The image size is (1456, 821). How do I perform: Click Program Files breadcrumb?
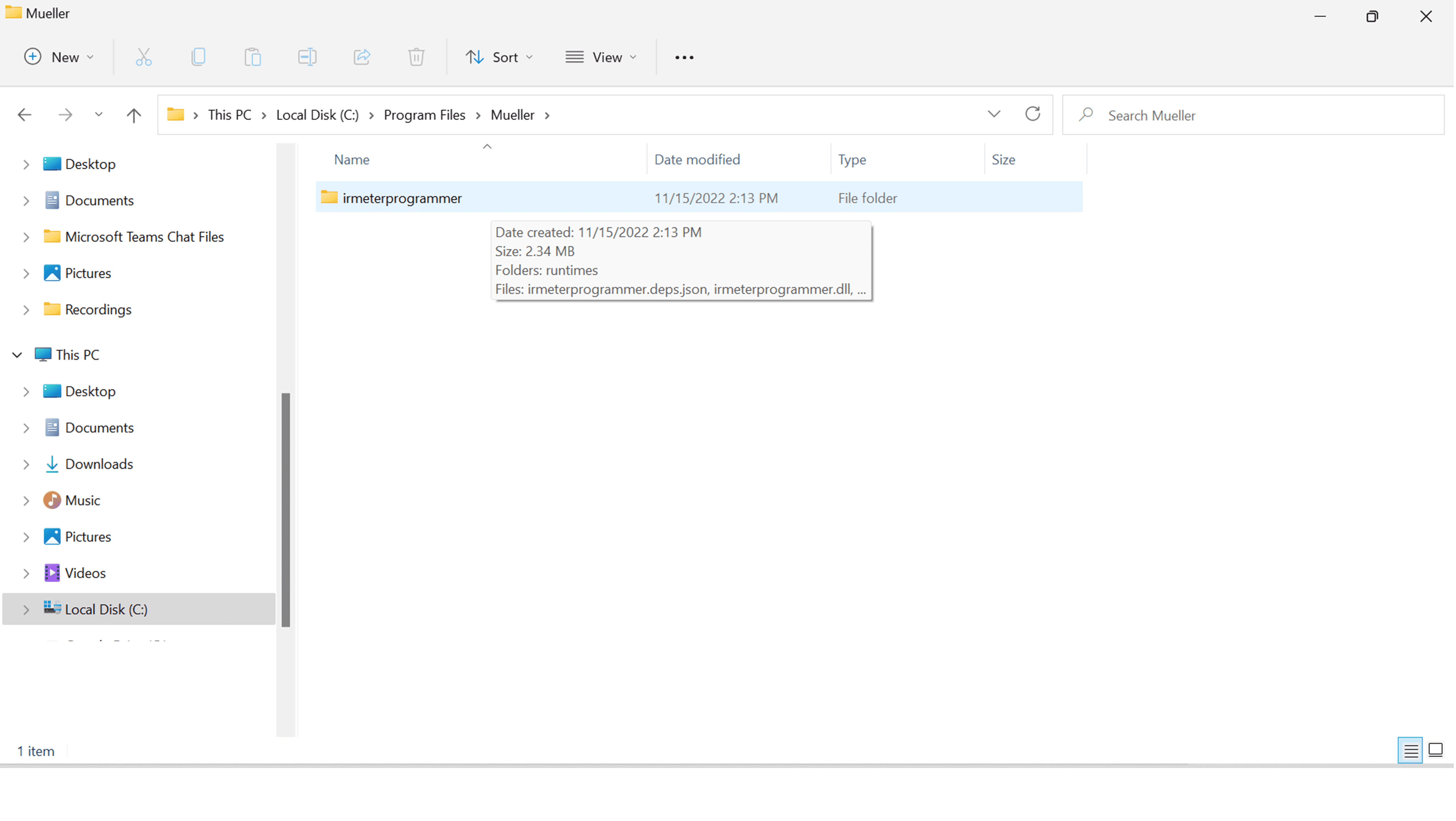tap(425, 115)
